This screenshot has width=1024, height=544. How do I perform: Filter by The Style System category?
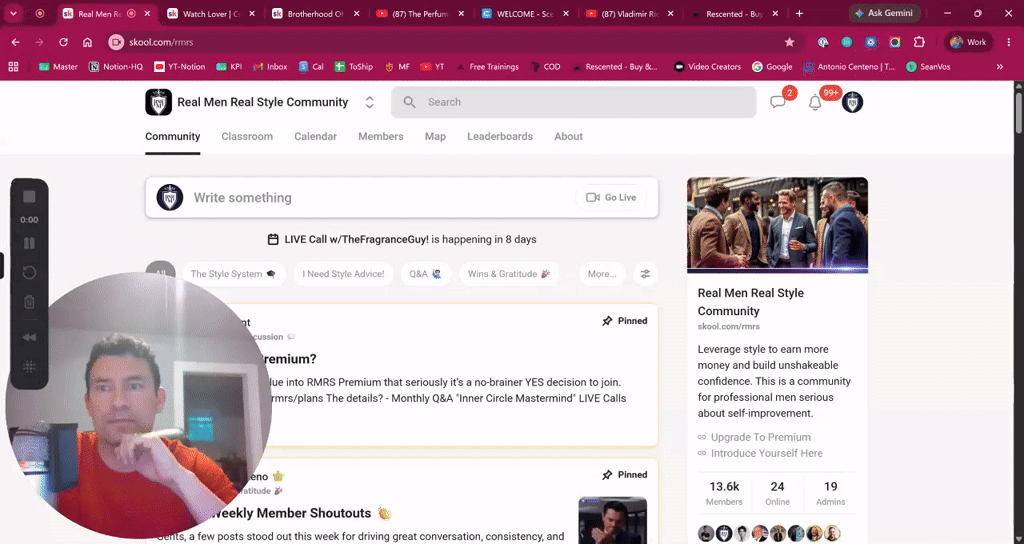point(232,274)
